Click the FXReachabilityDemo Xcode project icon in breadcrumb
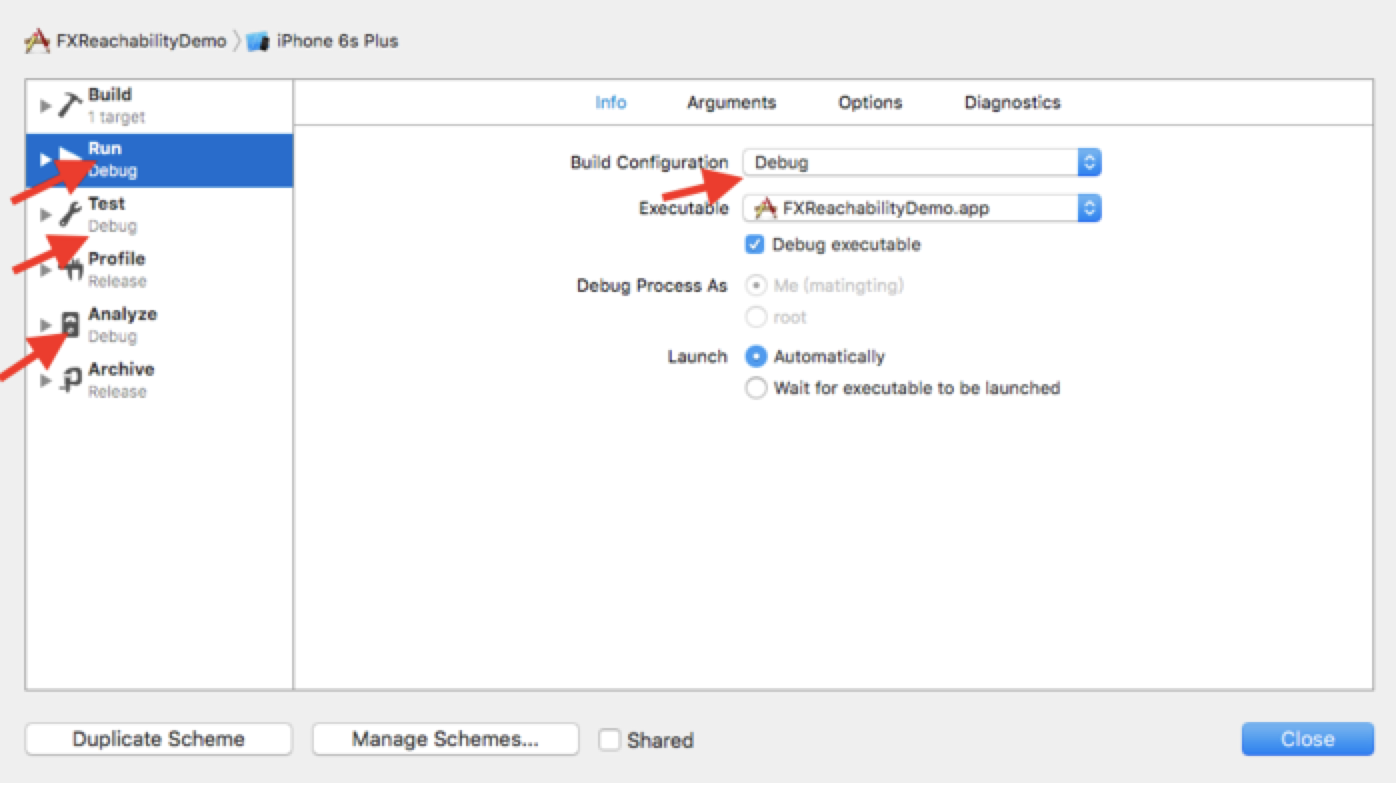 (x=37, y=41)
